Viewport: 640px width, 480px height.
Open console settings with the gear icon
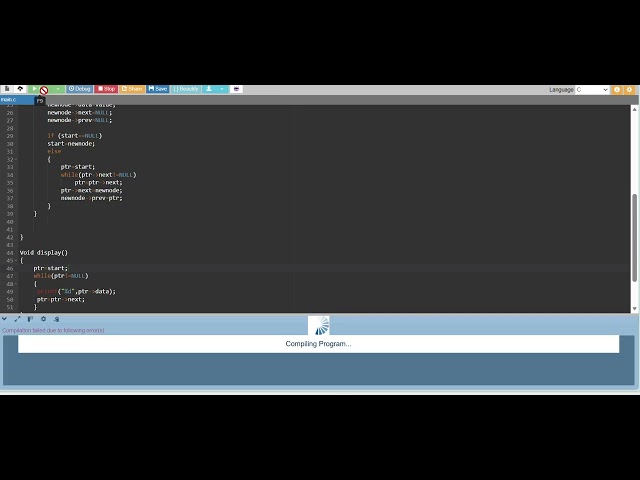point(44,319)
